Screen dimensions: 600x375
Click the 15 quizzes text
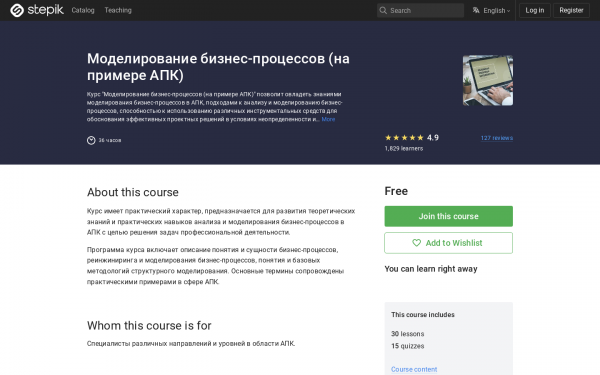408,346
